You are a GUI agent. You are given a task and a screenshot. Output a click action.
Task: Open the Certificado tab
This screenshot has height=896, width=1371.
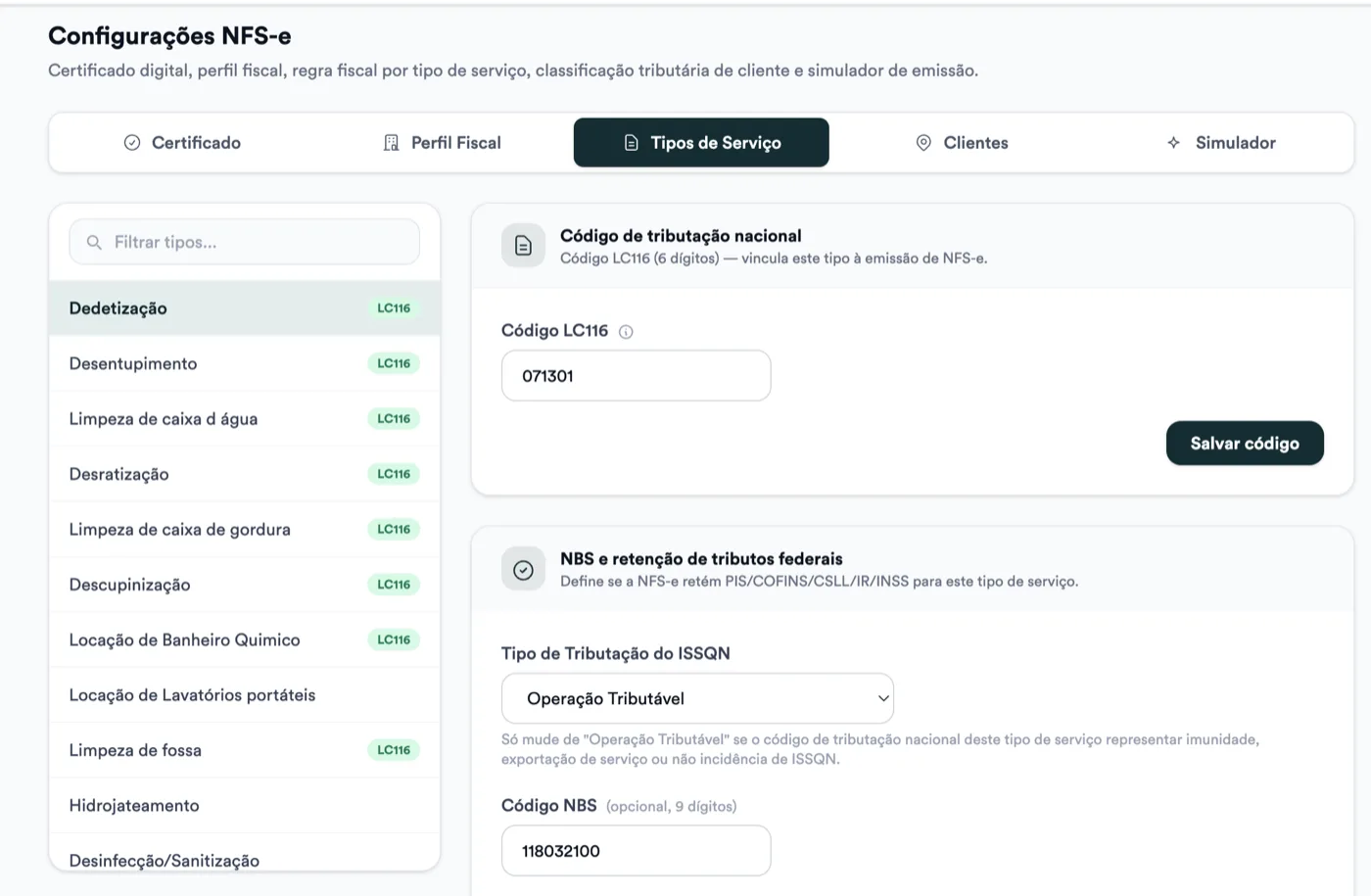point(182,143)
